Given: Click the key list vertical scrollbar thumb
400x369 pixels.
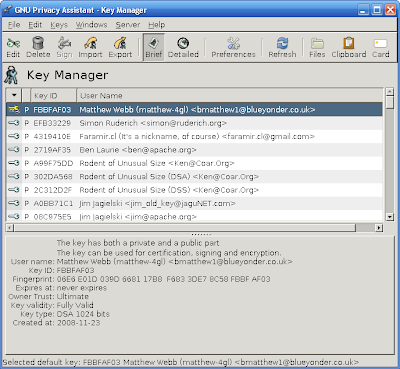Looking at the screenshot, I should (x=389, y=102).
